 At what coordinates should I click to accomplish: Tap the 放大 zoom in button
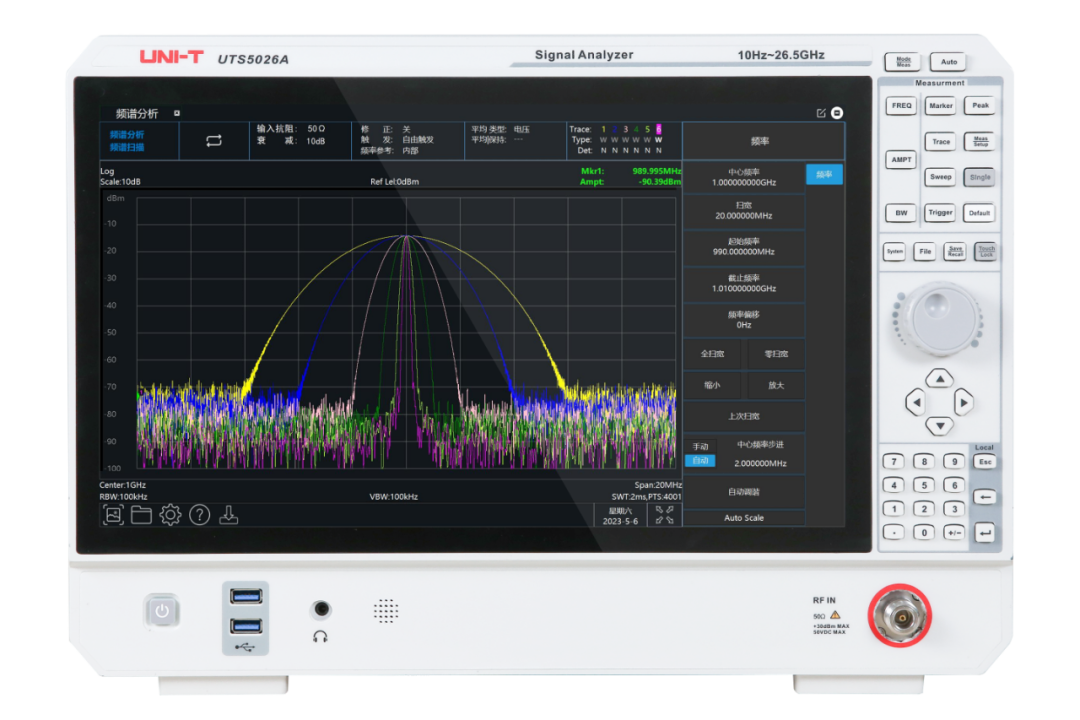[776, 385]
